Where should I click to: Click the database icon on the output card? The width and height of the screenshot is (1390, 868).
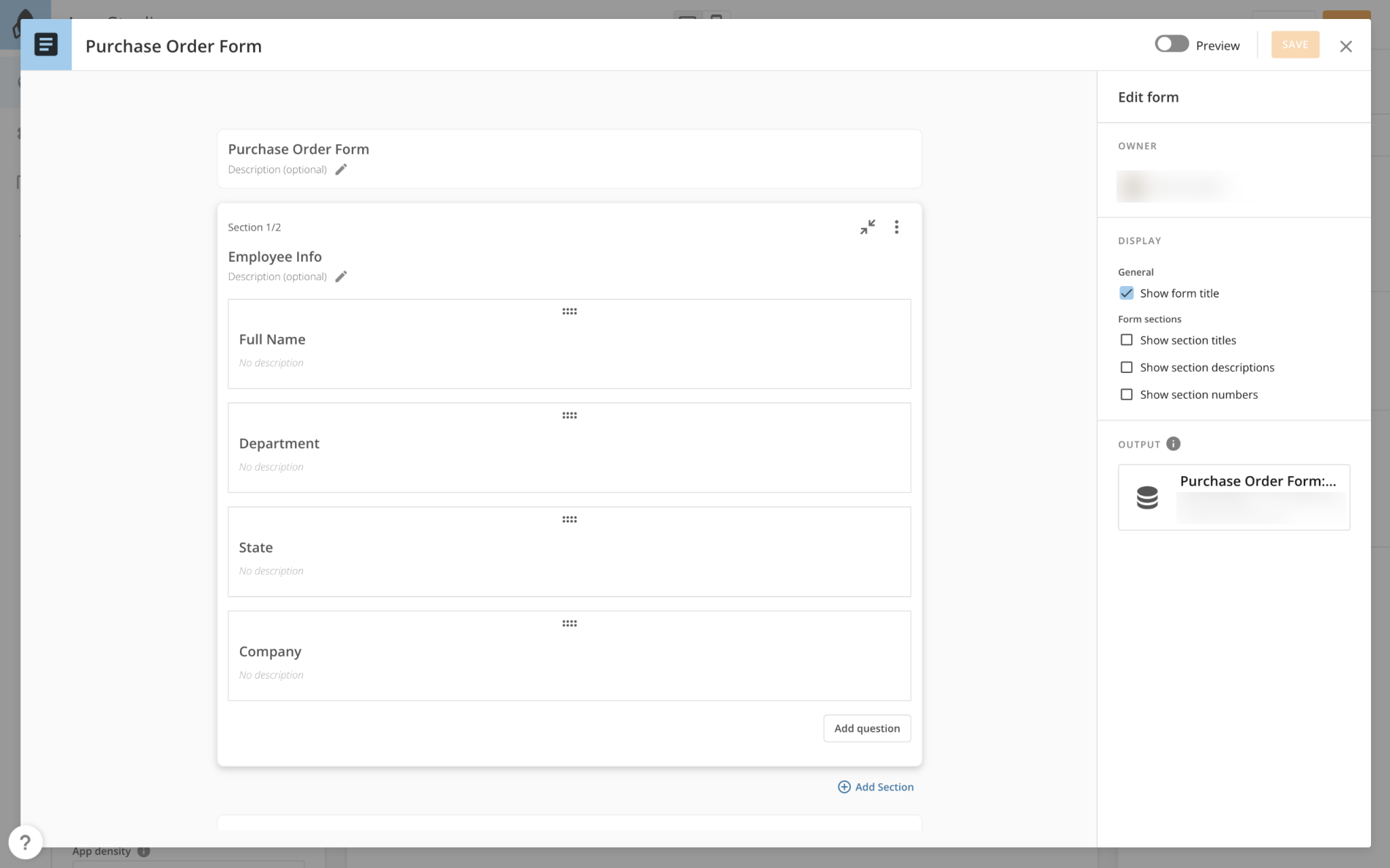(1146, 498)
